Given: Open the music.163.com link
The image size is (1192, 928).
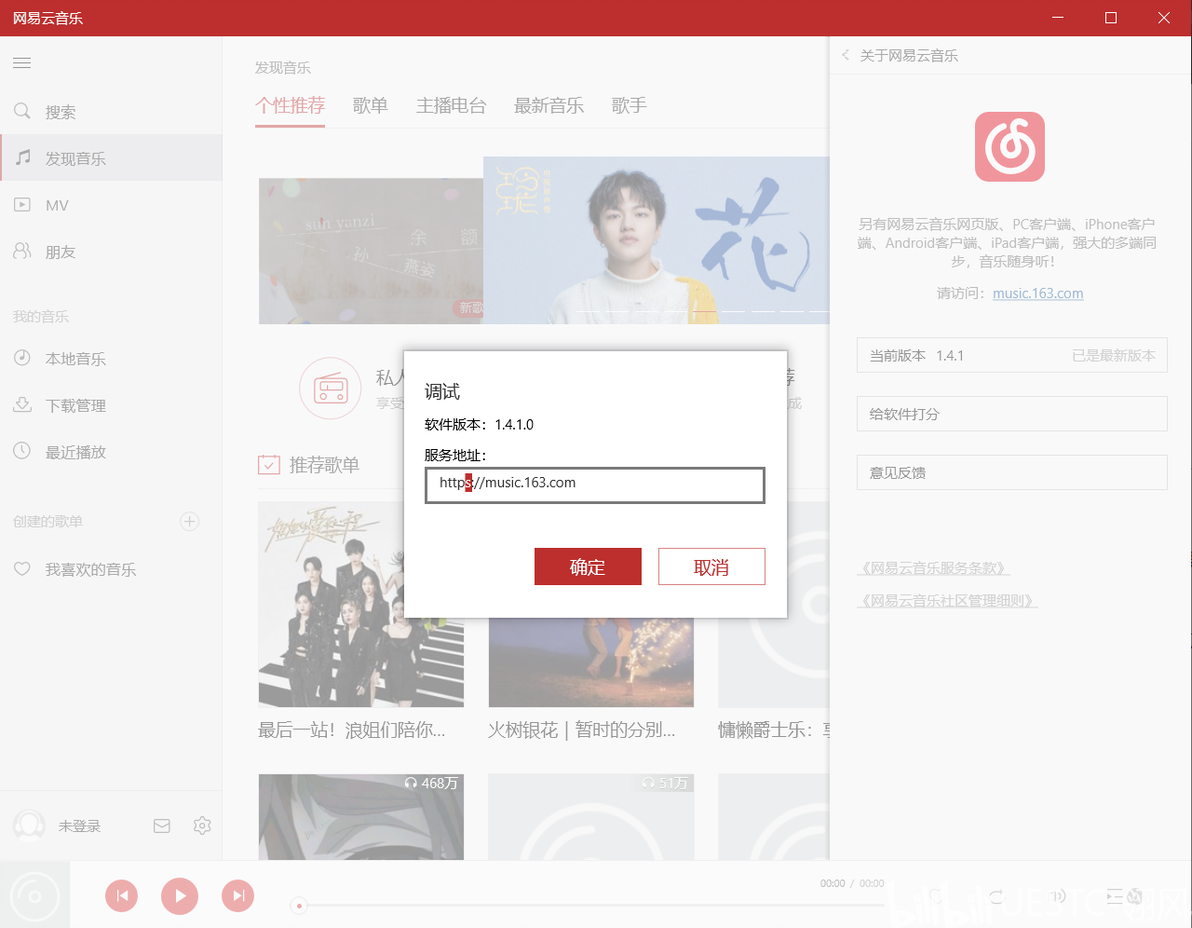Looking at the screenshot, I should pyautogui.click(x=1038, y=293).
